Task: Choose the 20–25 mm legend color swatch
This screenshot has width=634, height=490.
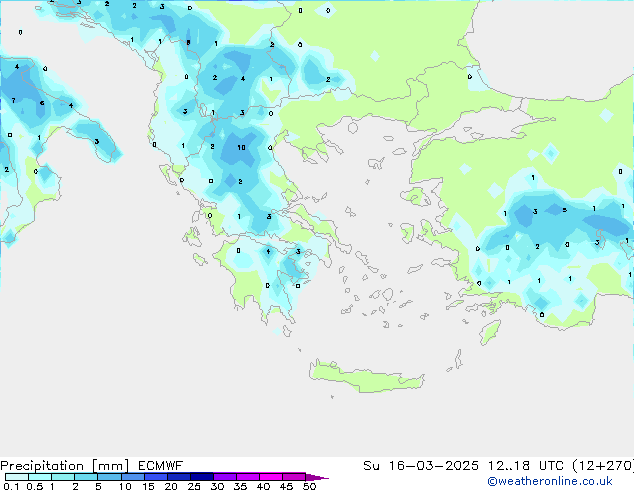Action: pos(178,477)
